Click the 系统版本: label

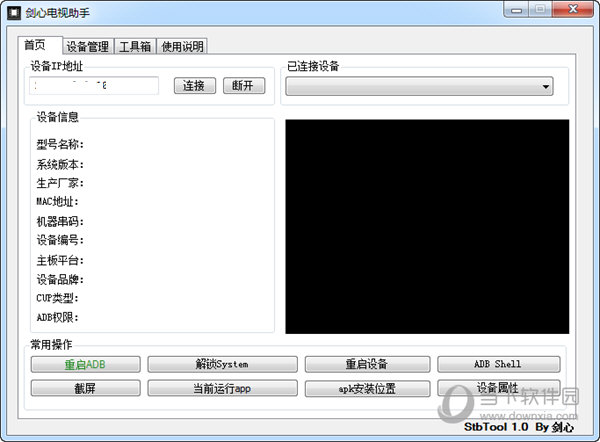pyautogui.click(x=60, y=165)
